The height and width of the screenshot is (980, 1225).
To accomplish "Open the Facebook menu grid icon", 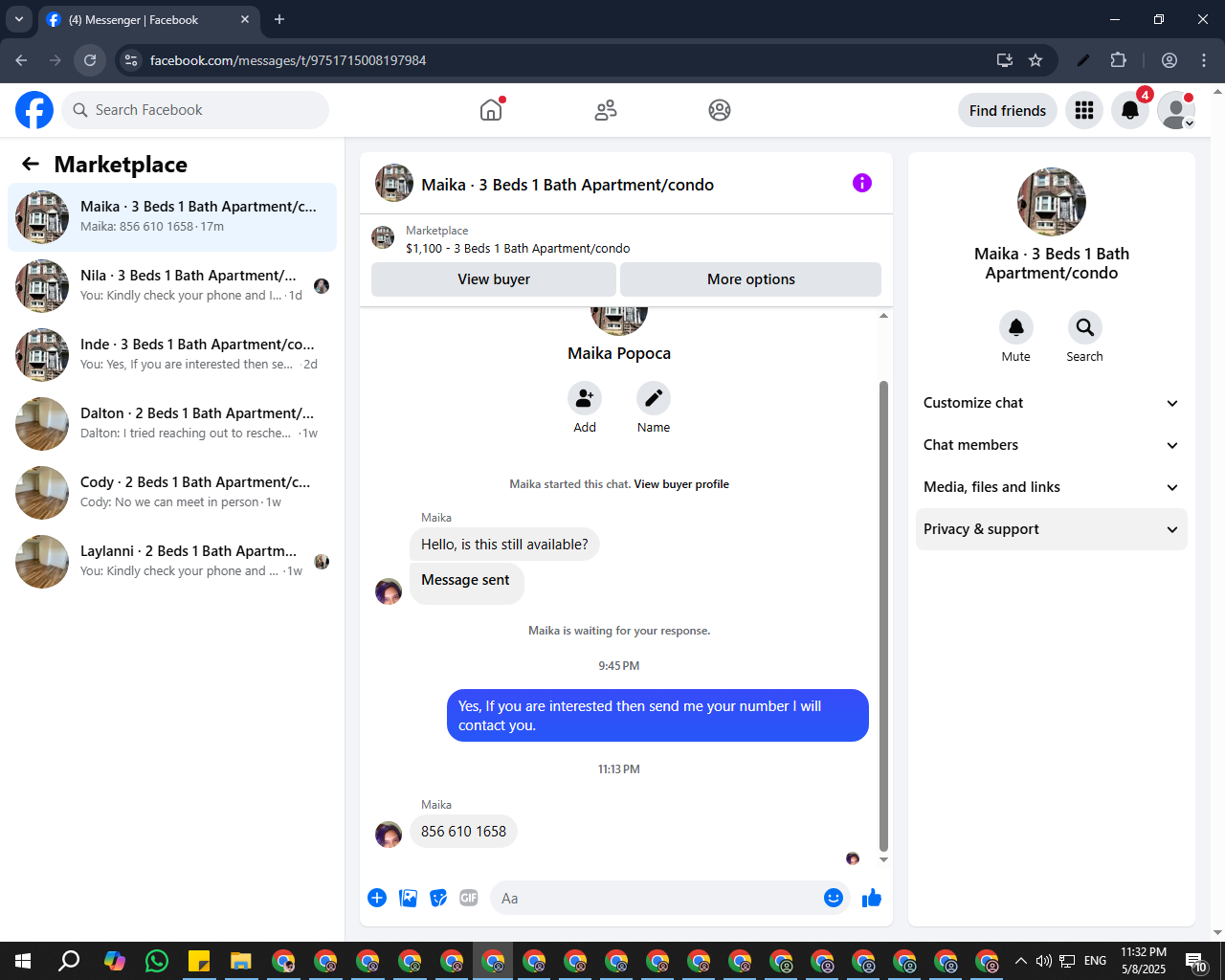I will [1084, 110].
